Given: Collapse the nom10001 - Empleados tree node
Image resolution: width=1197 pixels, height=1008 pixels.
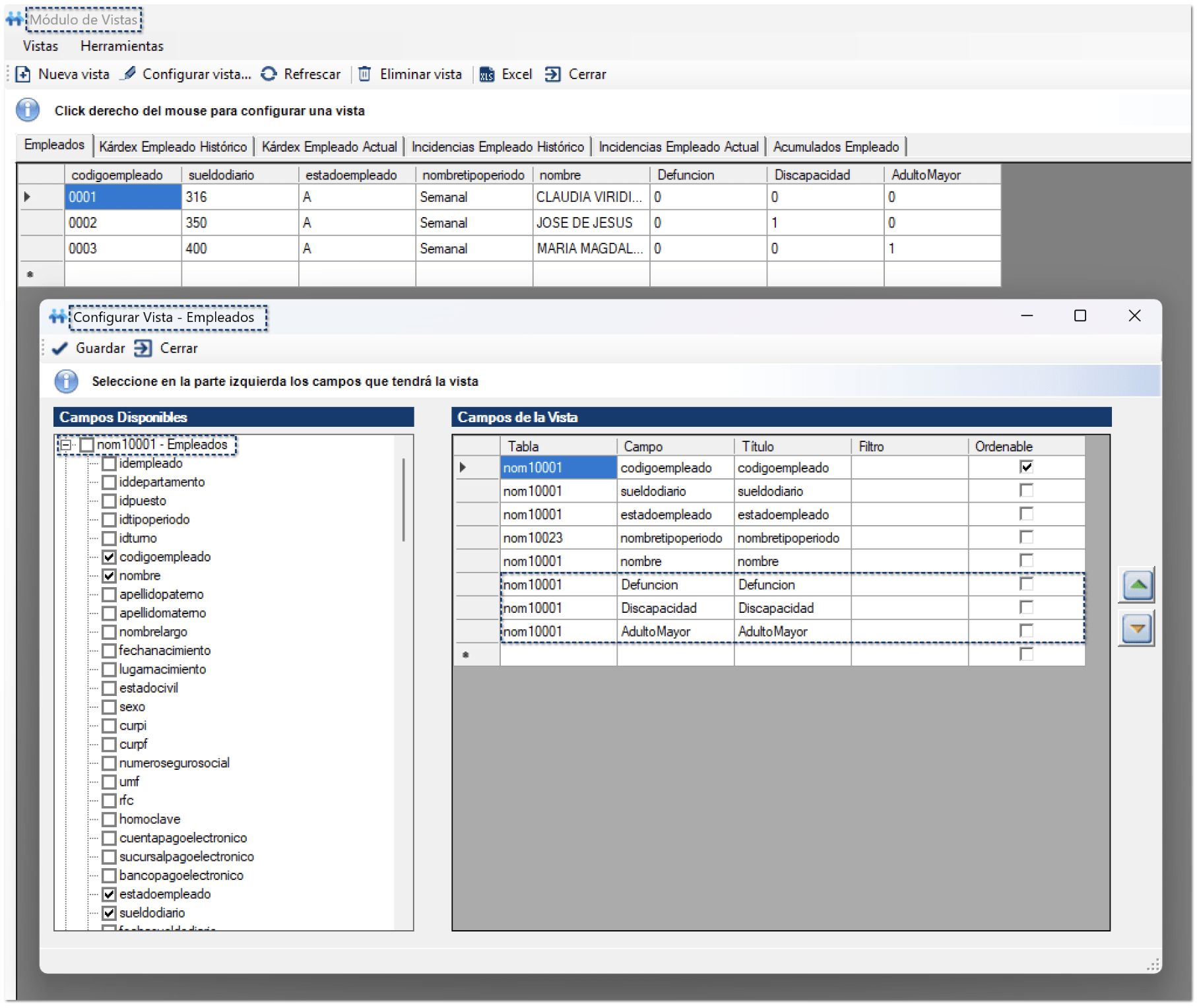Looking at the screenshot, I should click(x=66, y=445).
